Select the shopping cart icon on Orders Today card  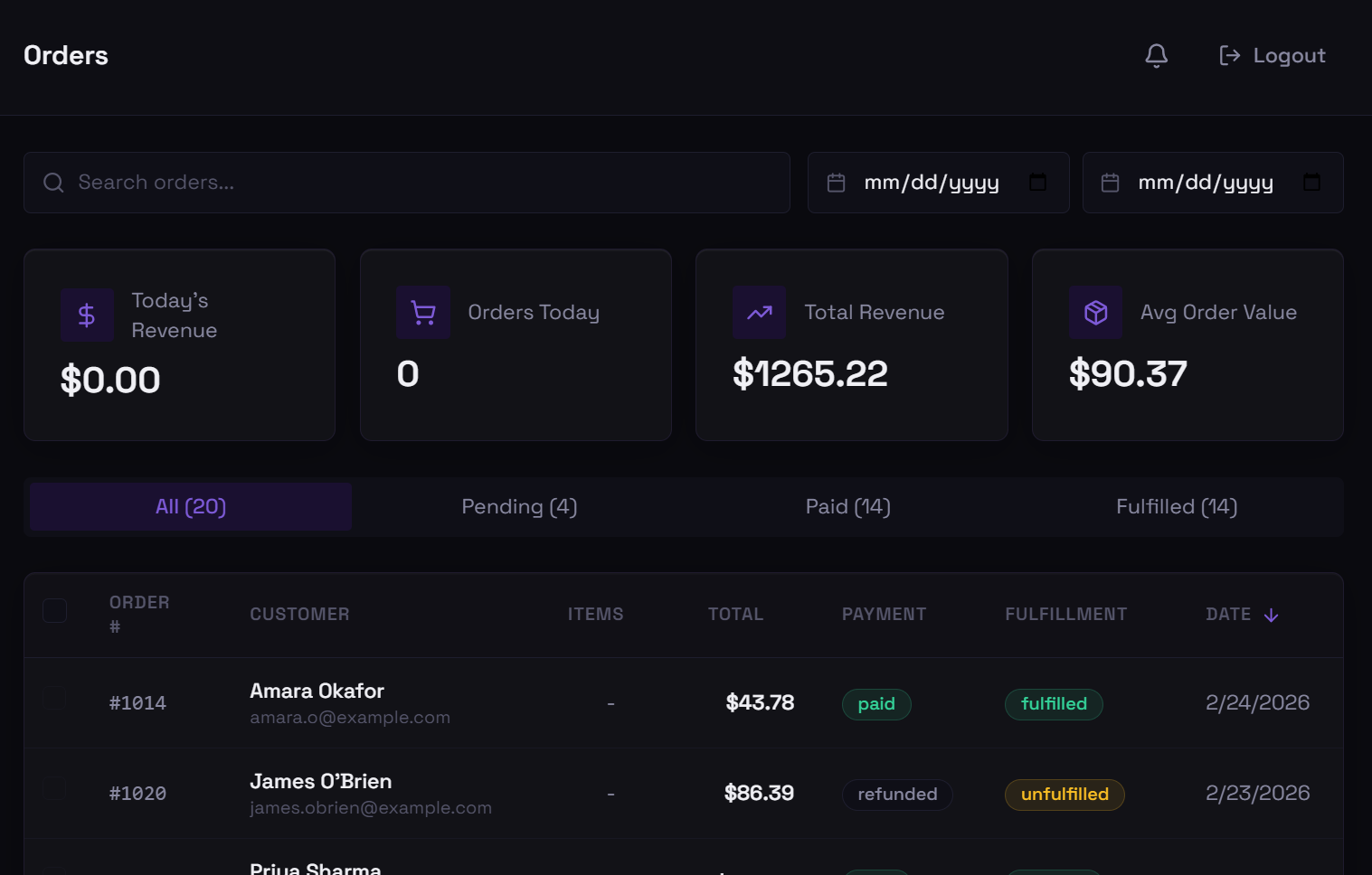(423, 312)
